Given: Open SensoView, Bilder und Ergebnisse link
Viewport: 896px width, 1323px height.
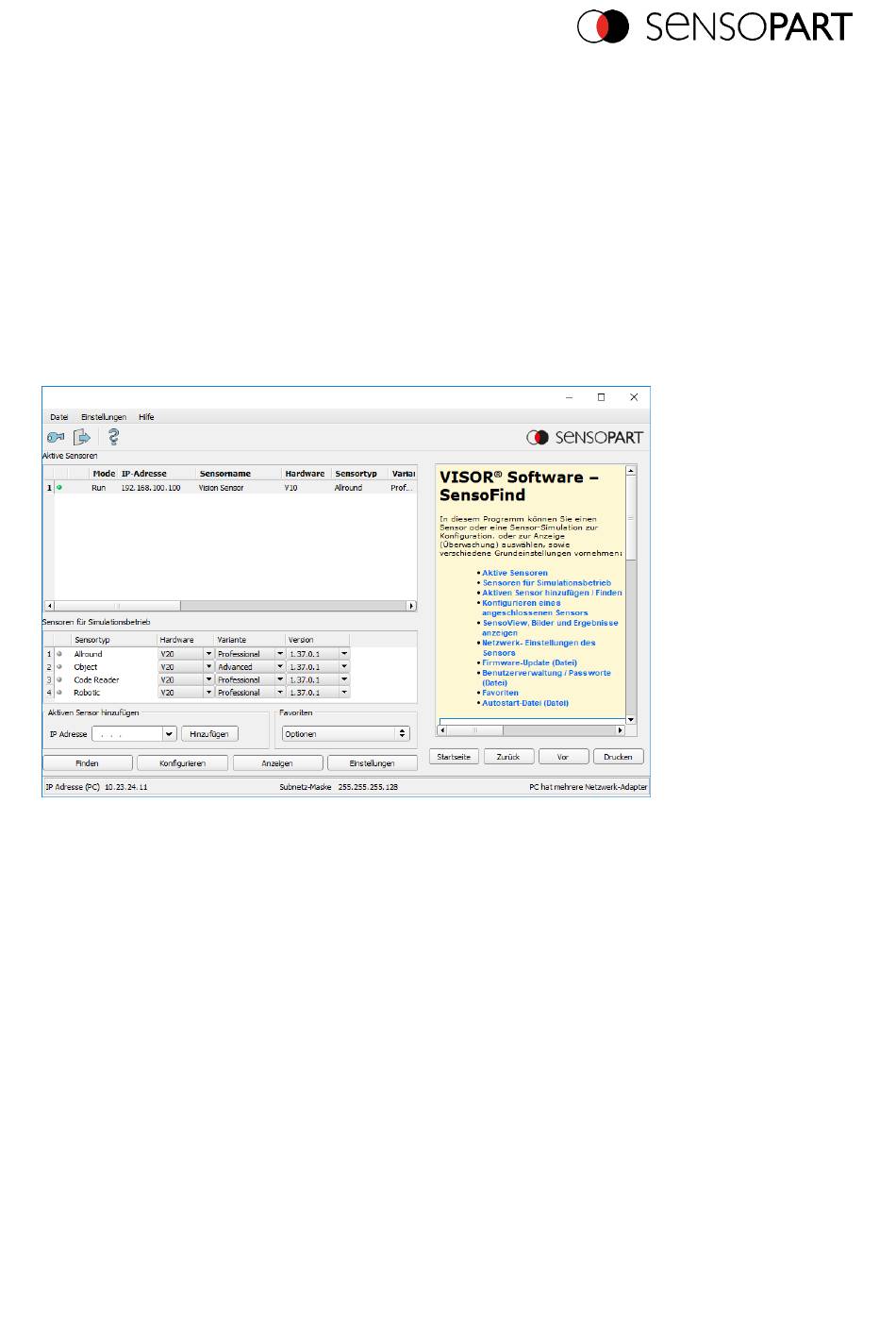Looking at the screenshot, I should [x=550, y=628].
